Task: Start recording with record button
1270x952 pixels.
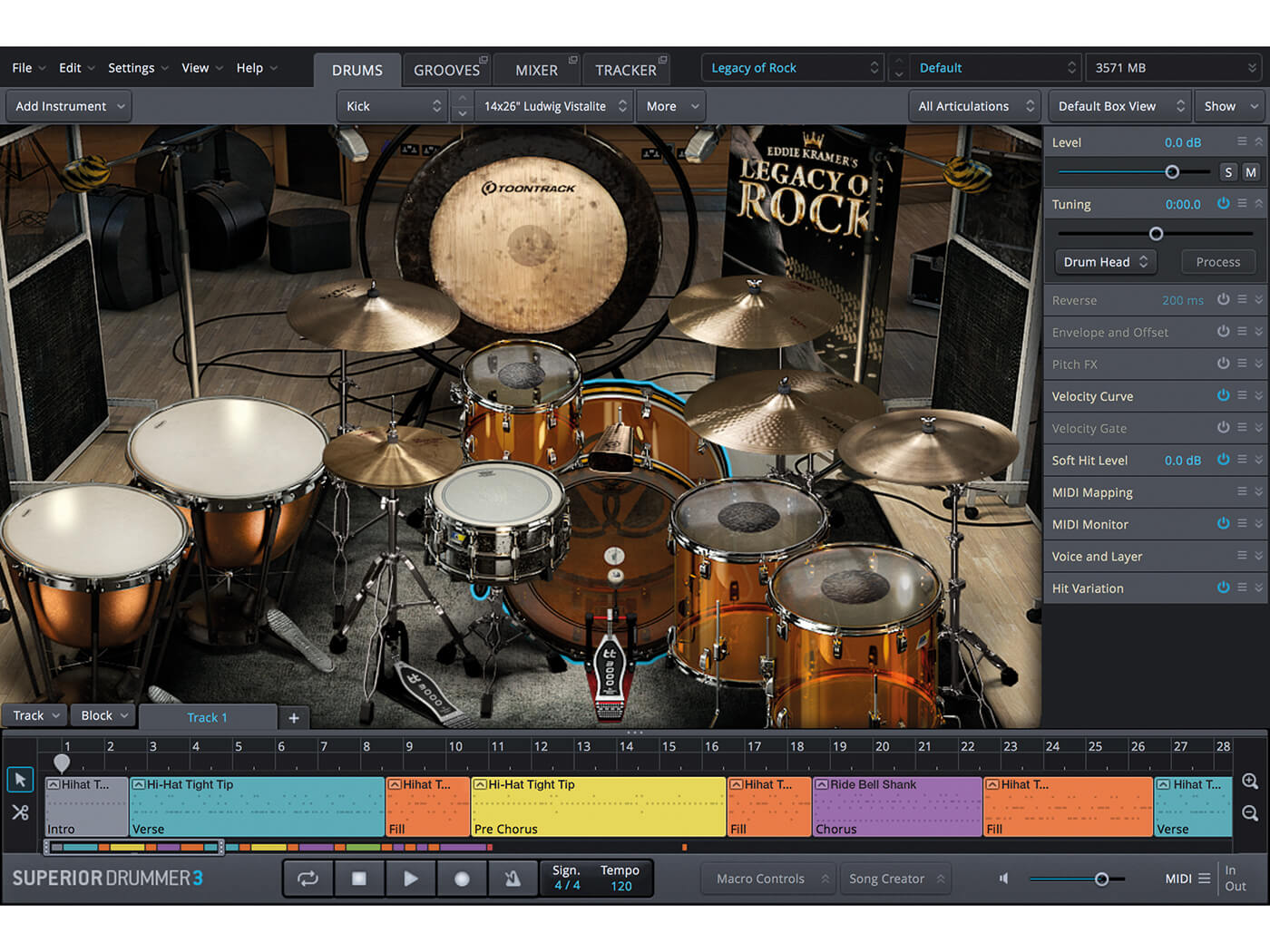Action: [x=462, y=879]
